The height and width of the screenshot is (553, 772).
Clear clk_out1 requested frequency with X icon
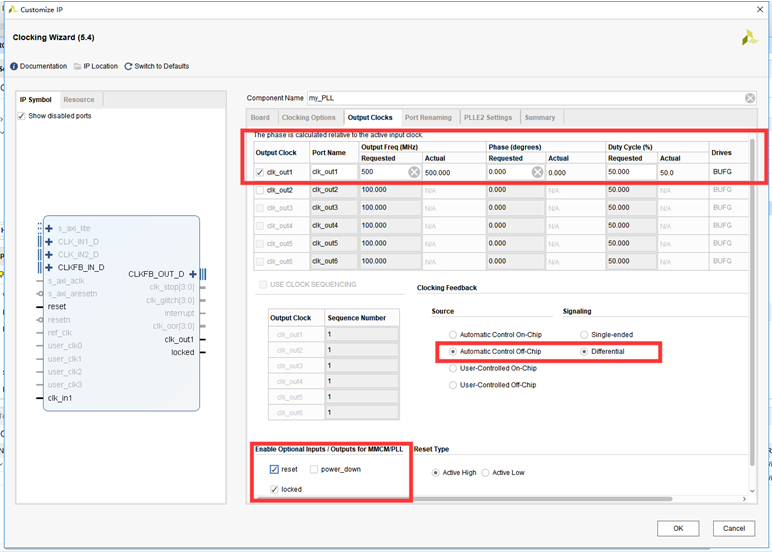coord(414,172)
